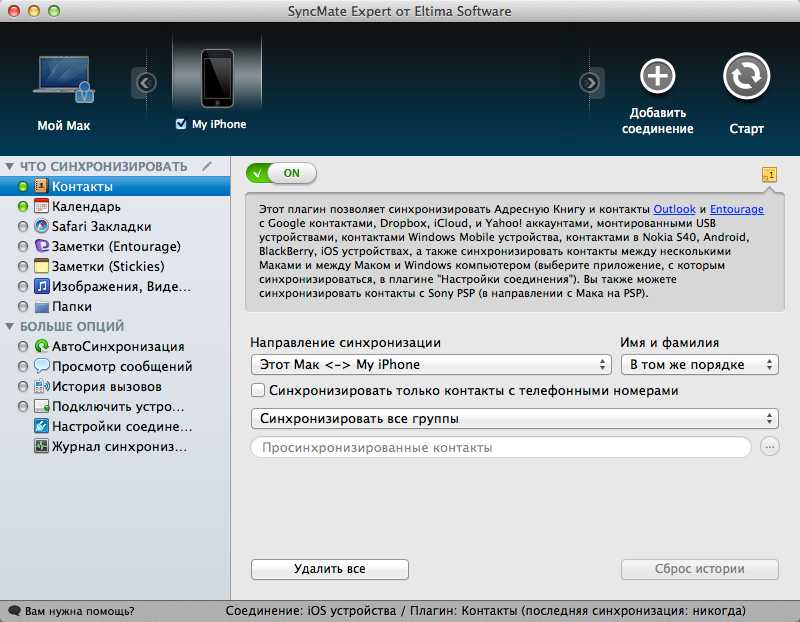Open the Имя и фамилия order dropdown
The image size is (800, 622).
tap(699, 364)
